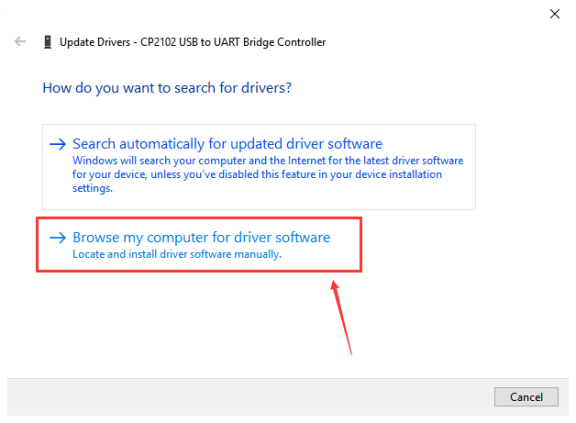Close the Update Drivers dialog with the X
The image size is (576, 423).
(x=555, y=14)
